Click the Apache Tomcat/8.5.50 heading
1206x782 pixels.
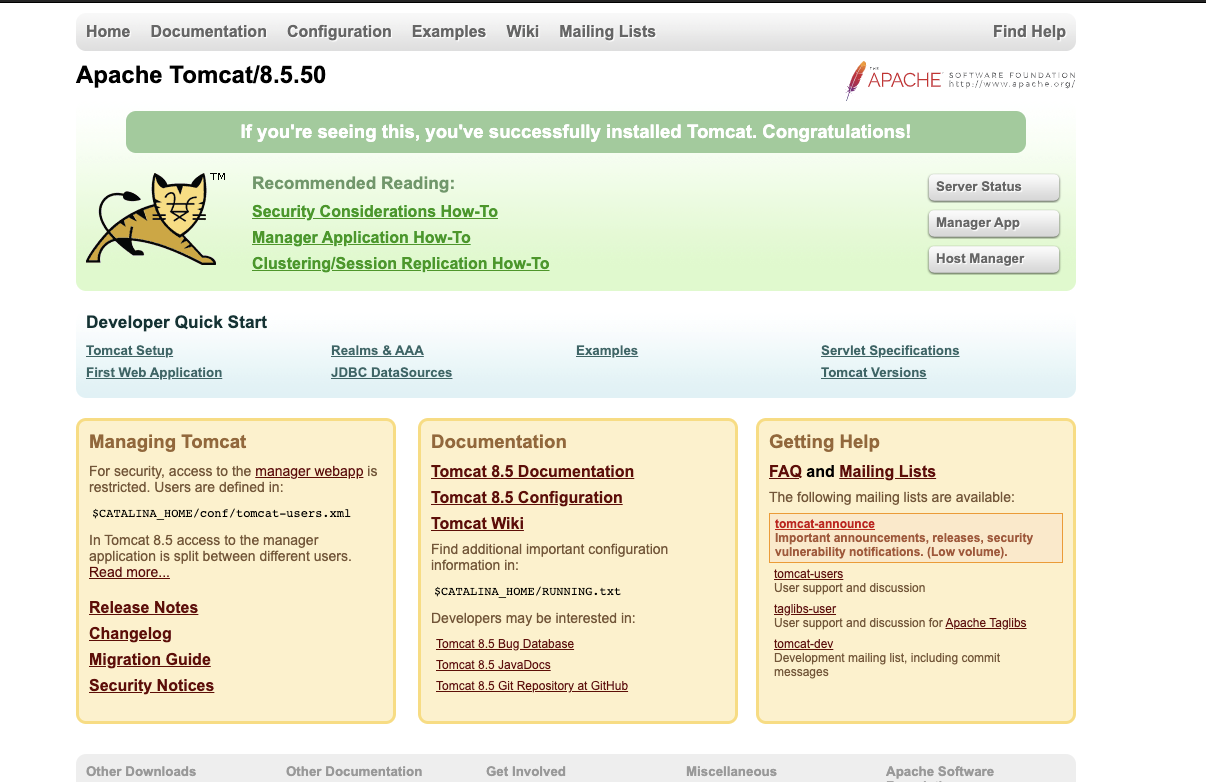[201, 75]
